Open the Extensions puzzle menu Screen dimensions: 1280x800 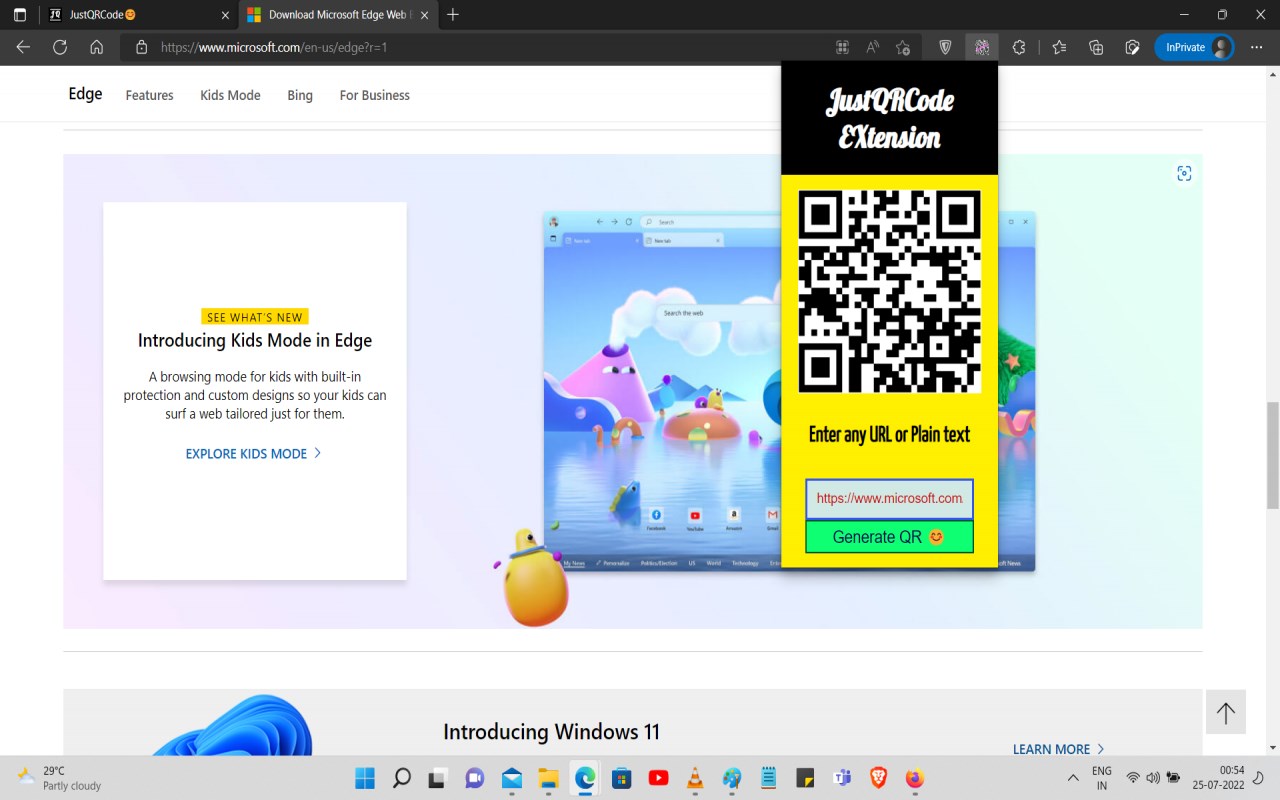pos(1019,47)
